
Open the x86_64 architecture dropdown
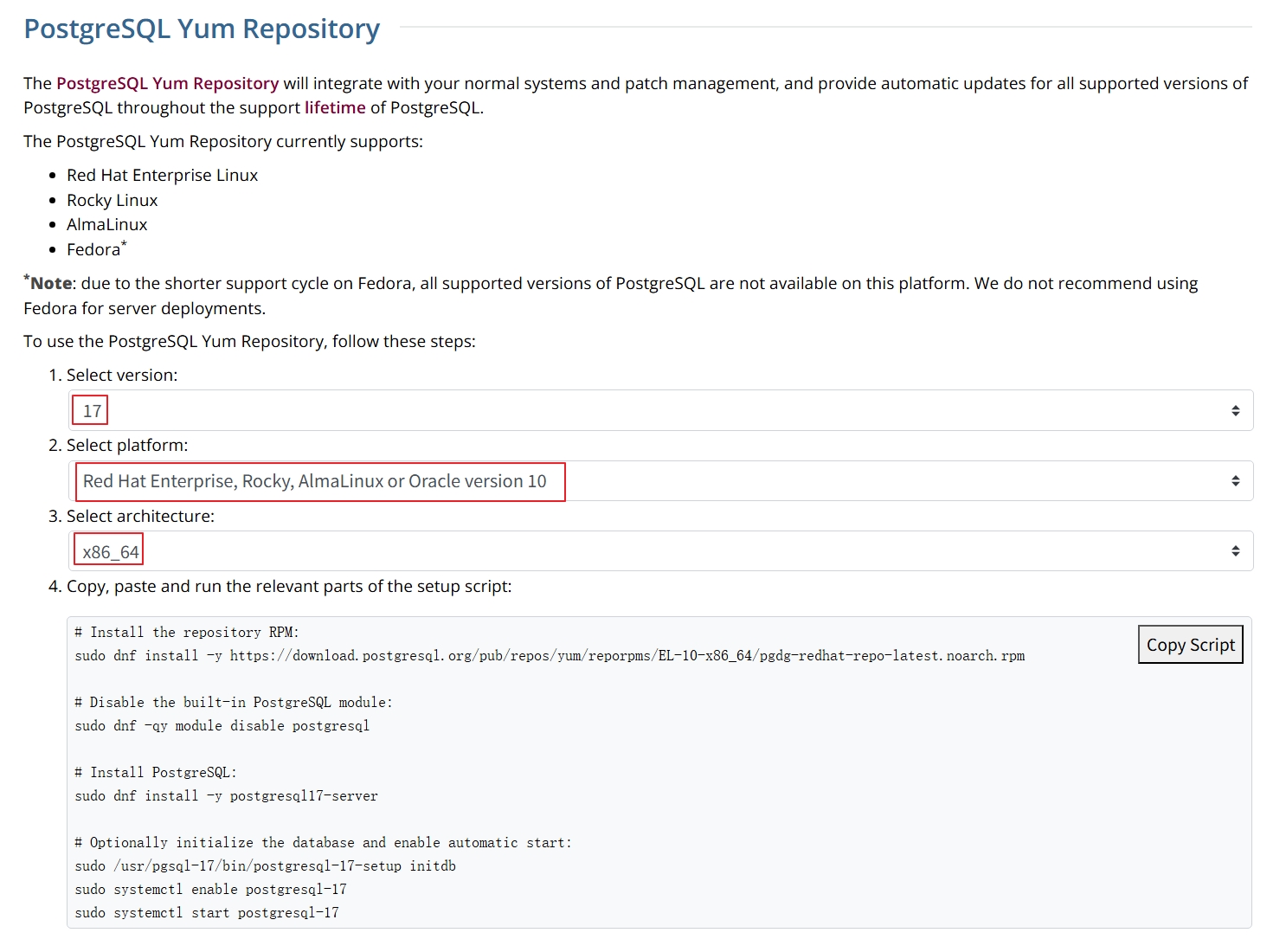[660, 551]
